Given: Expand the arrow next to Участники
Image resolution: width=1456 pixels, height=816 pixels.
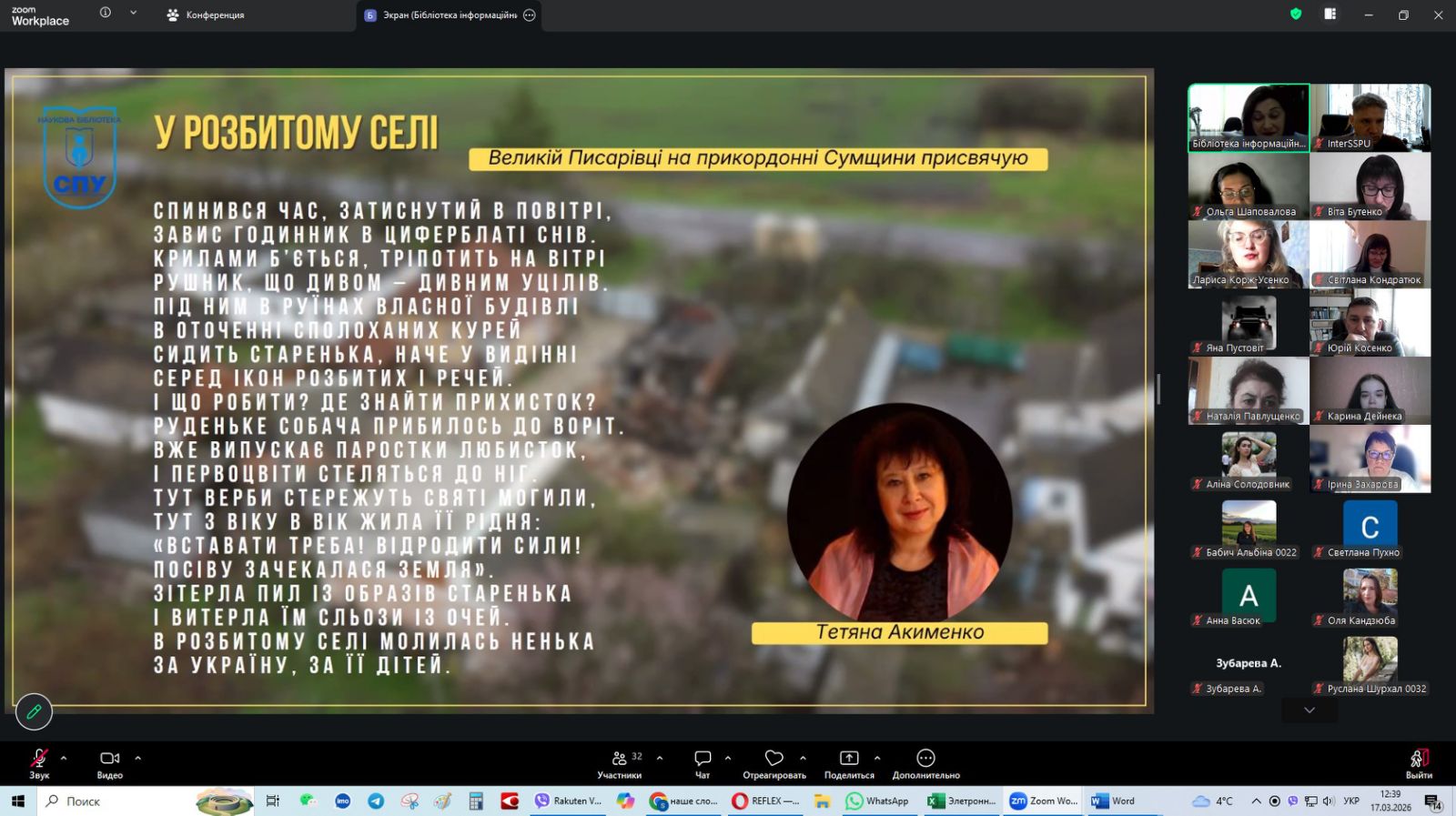Looking at the screenshot, I should [x=660, y=758].
